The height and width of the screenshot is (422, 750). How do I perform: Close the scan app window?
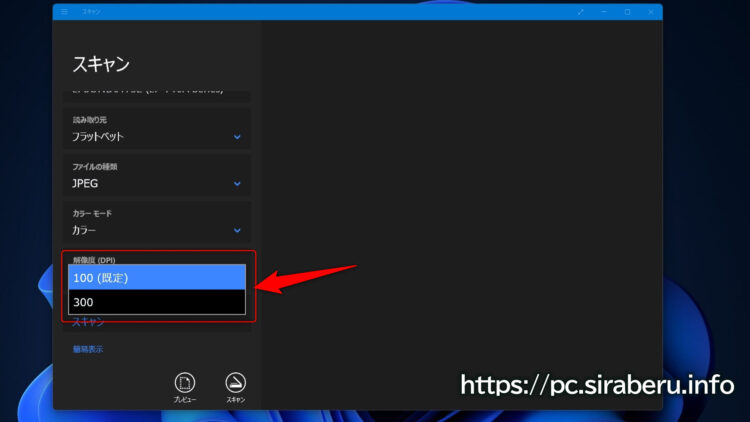pyautogui.click(x=651, y=12)
